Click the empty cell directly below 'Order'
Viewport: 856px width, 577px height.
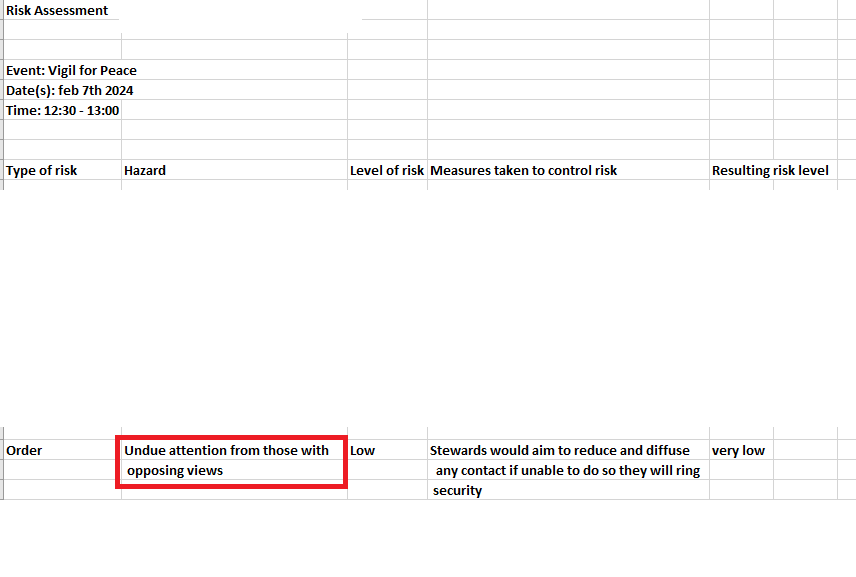[x=62, y=470]
